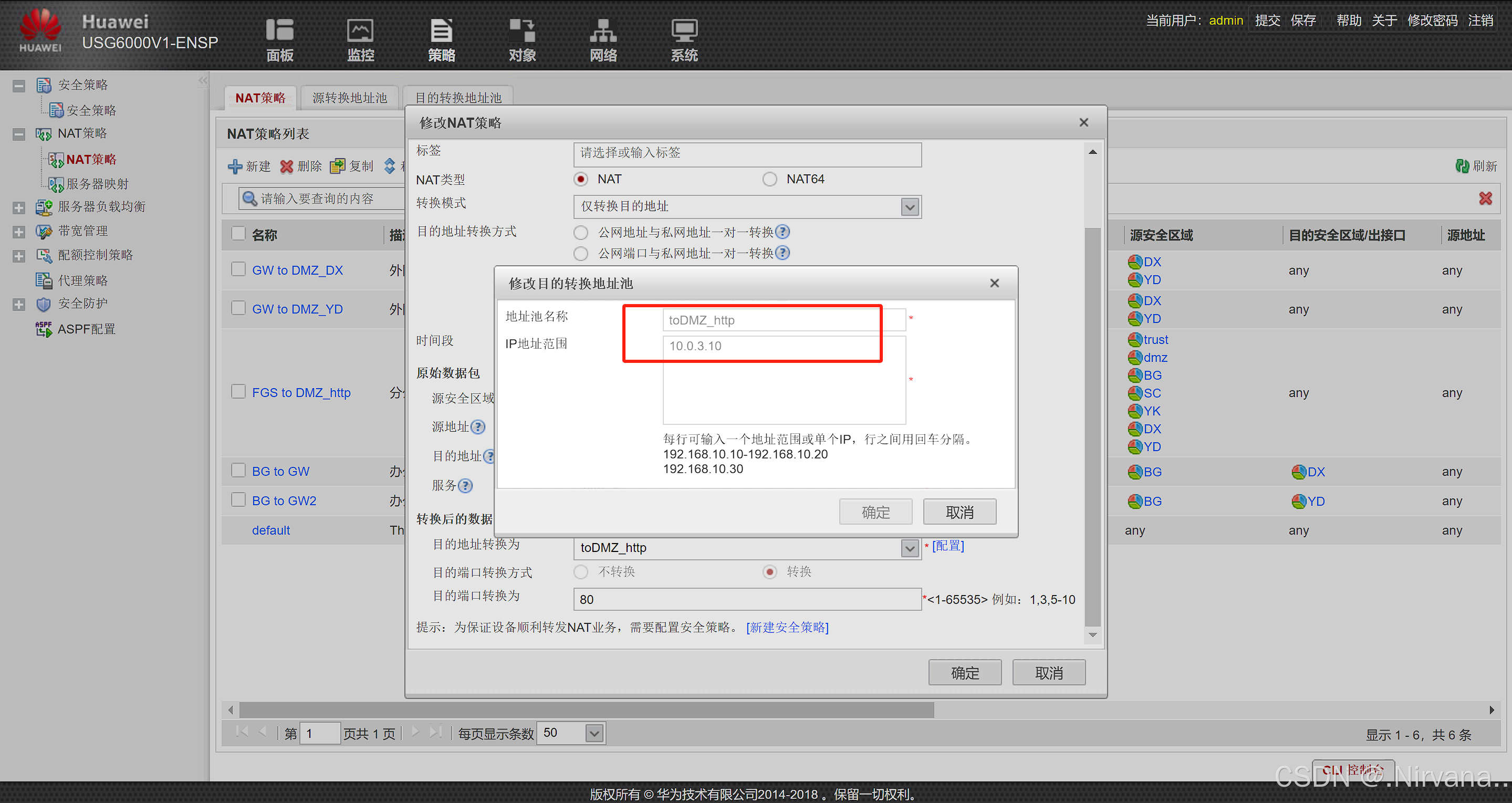Switch to the NAT策略 tab
The height and width of the screenshot is (803, 1512).
point(260,98)
